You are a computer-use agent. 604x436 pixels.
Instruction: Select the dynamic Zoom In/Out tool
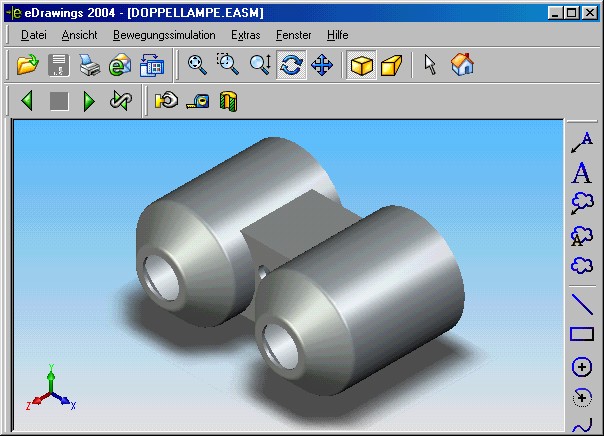pos(260,64)
